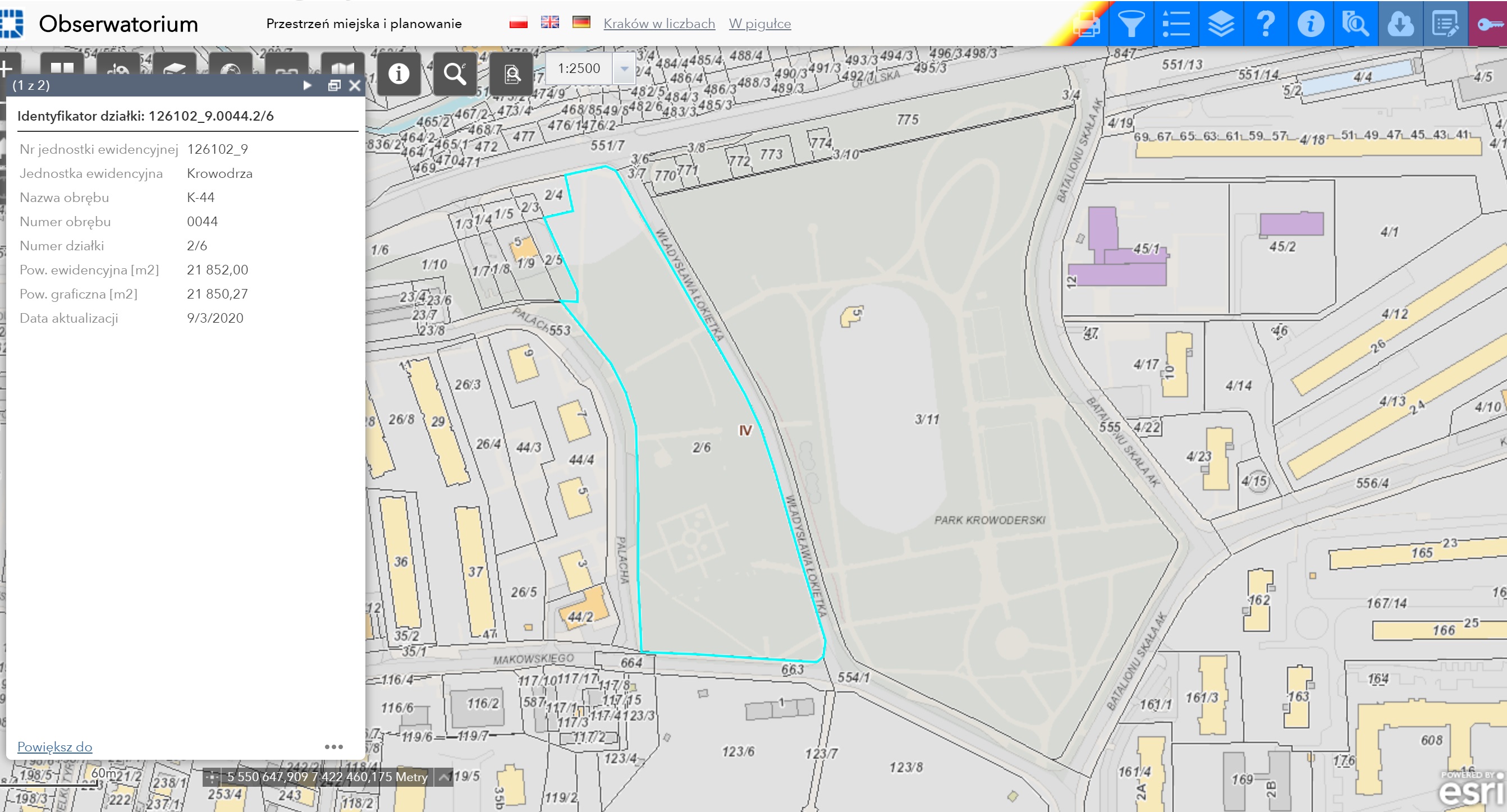Click the Powiększ do link
This screenshot has height=812, width=1507.
[x=55, y=746]
